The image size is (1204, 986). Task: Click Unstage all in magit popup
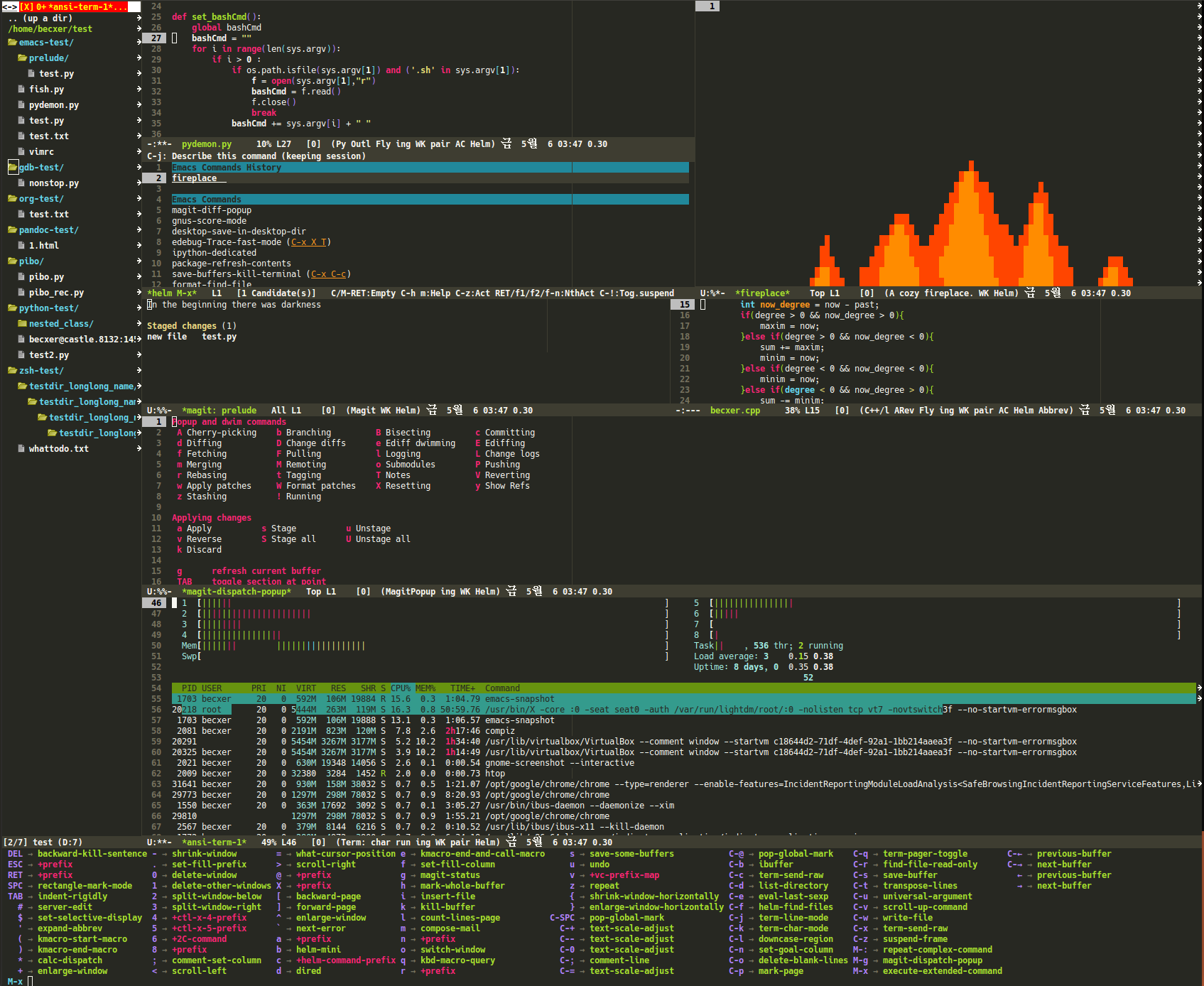pyautogui.click(x=383, y=539)
